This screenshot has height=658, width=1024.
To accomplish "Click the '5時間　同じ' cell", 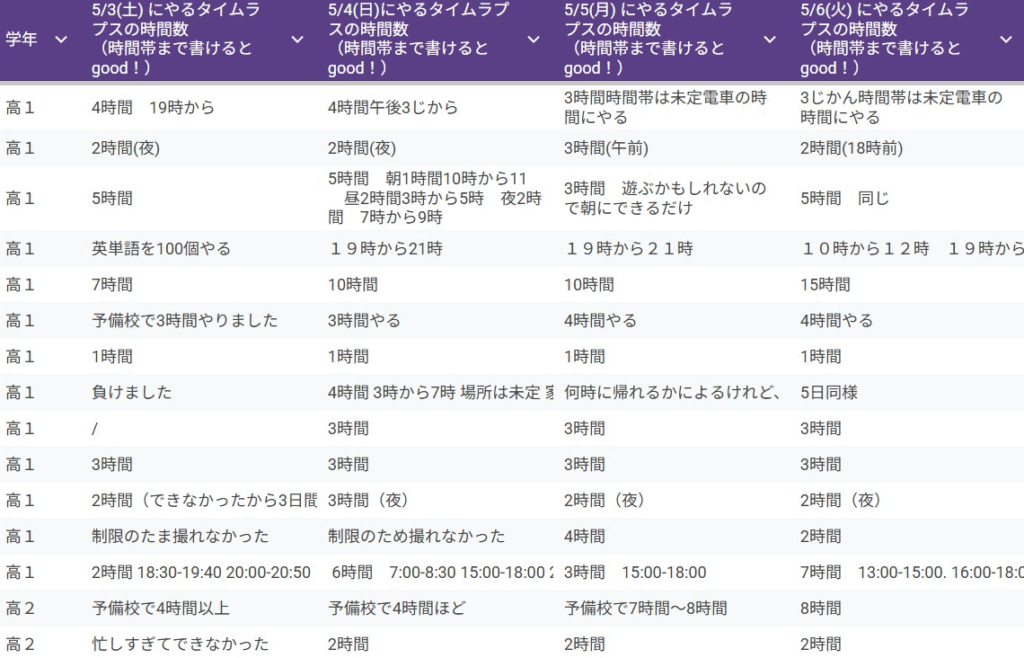I will [x=845, y=198].
